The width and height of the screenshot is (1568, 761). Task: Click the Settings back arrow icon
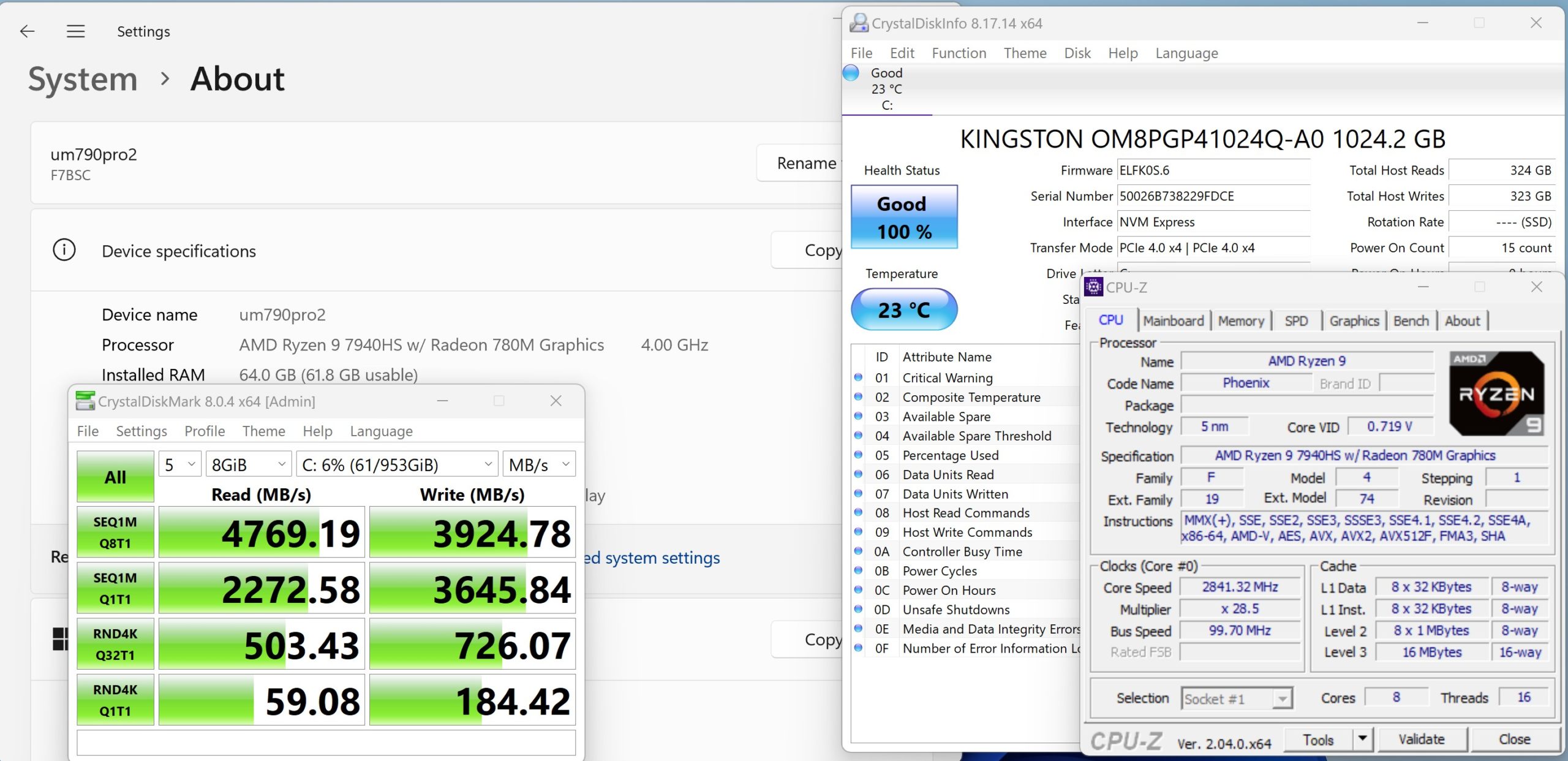pos(27,31)
